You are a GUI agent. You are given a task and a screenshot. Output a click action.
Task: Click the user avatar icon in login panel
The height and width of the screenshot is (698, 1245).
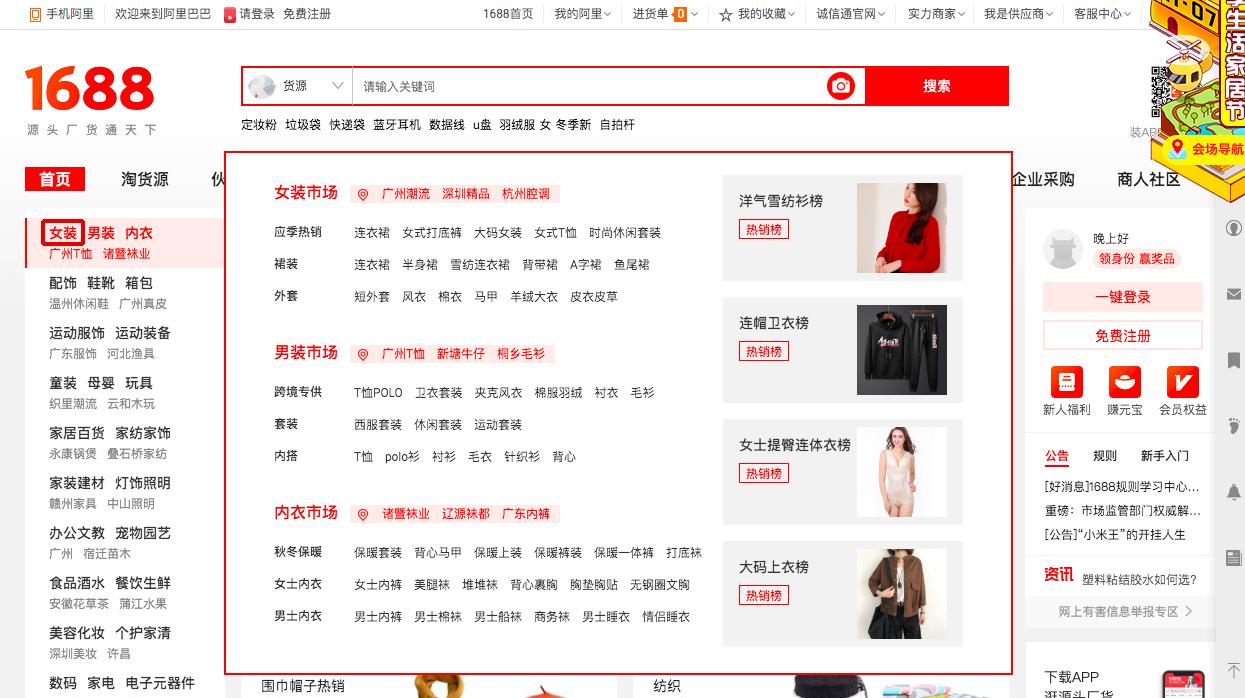click(1063, 249)
